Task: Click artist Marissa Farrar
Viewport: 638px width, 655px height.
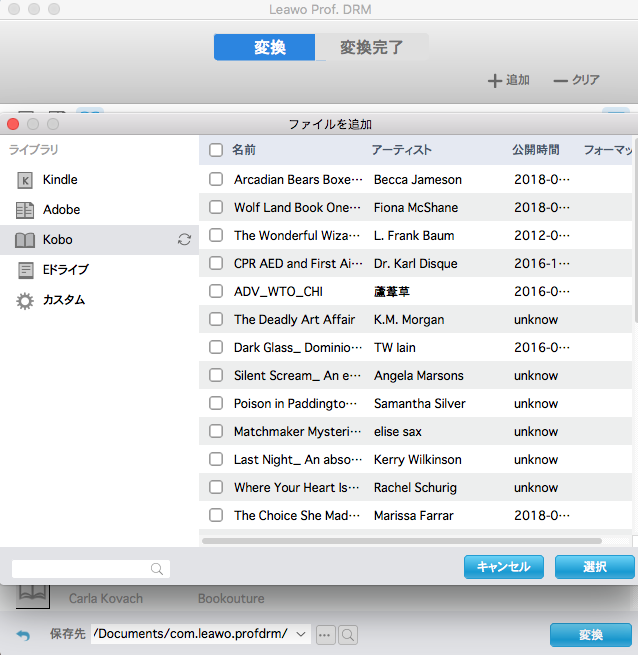Action: point(414,515)
